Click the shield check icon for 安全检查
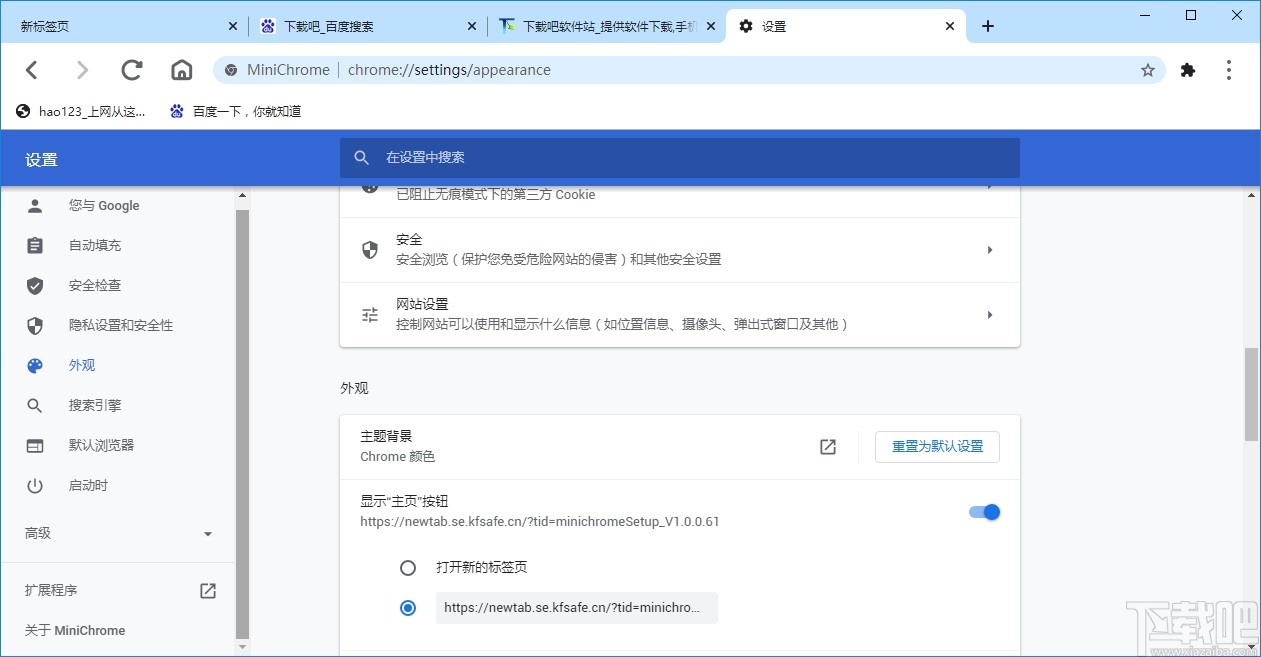1261x657 pixels. (35, 286)
